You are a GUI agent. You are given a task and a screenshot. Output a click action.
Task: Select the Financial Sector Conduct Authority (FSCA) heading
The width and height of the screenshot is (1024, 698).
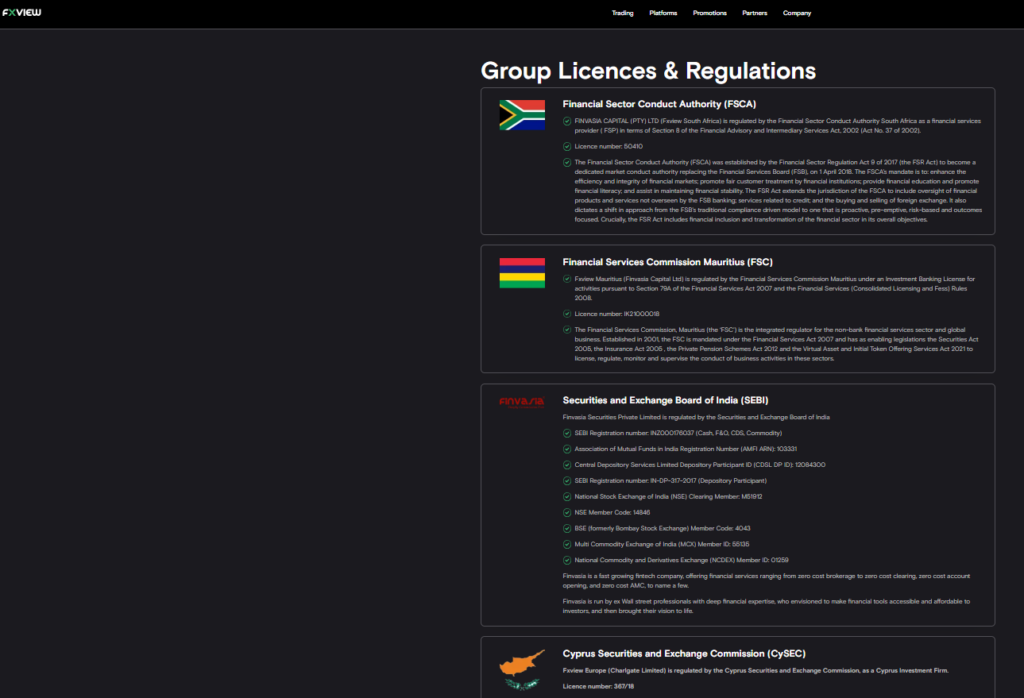pos(659,104)
